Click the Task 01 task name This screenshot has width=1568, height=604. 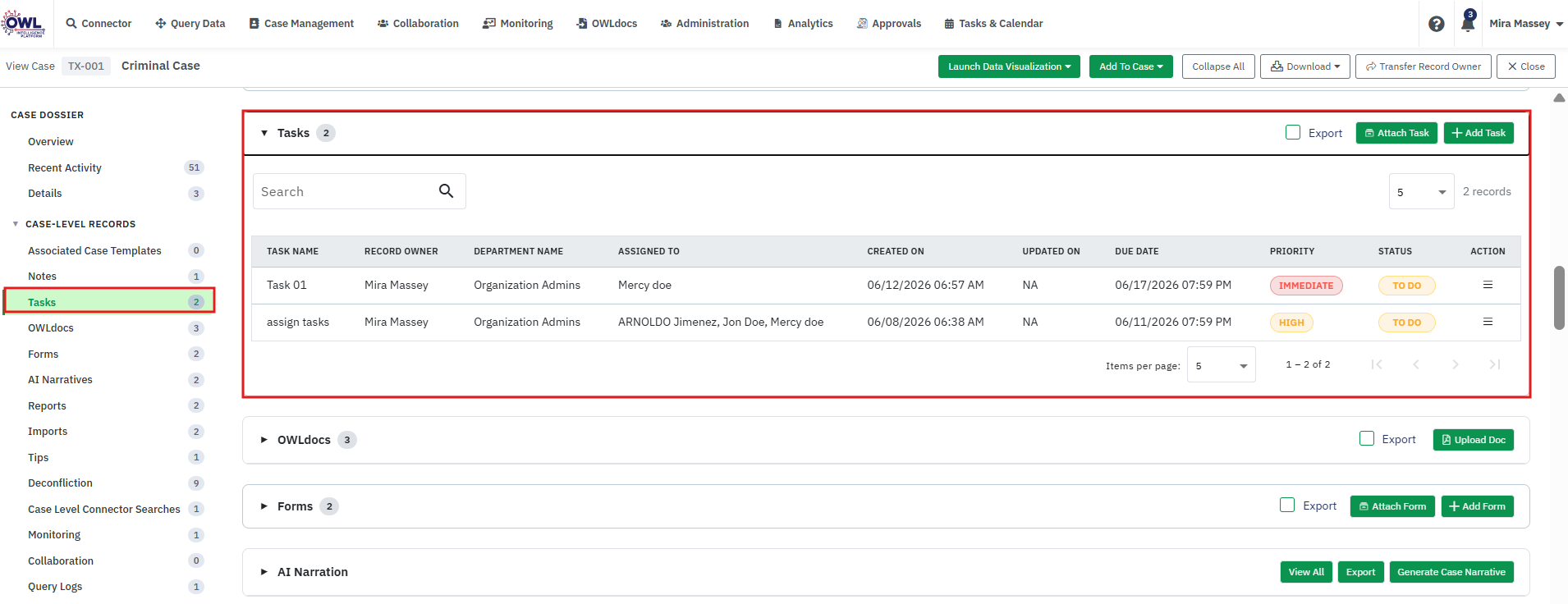(x=287, y=285)
